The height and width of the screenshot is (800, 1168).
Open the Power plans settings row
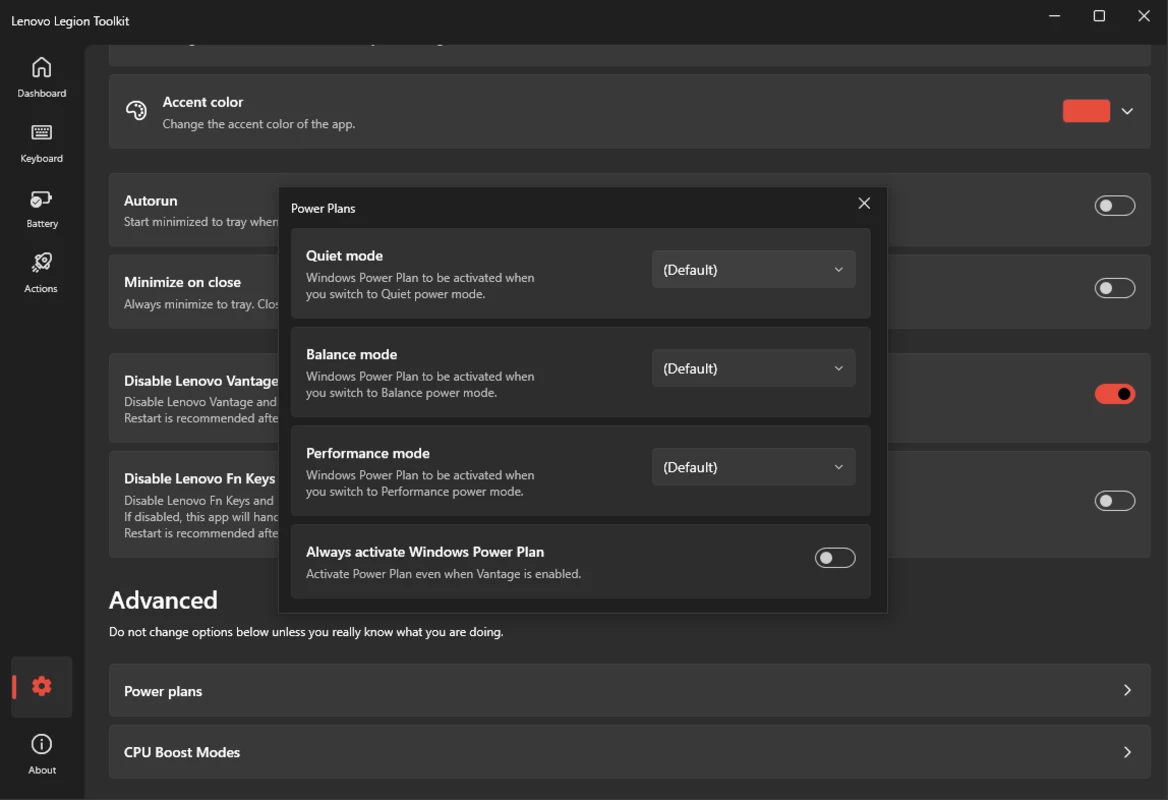629,691
